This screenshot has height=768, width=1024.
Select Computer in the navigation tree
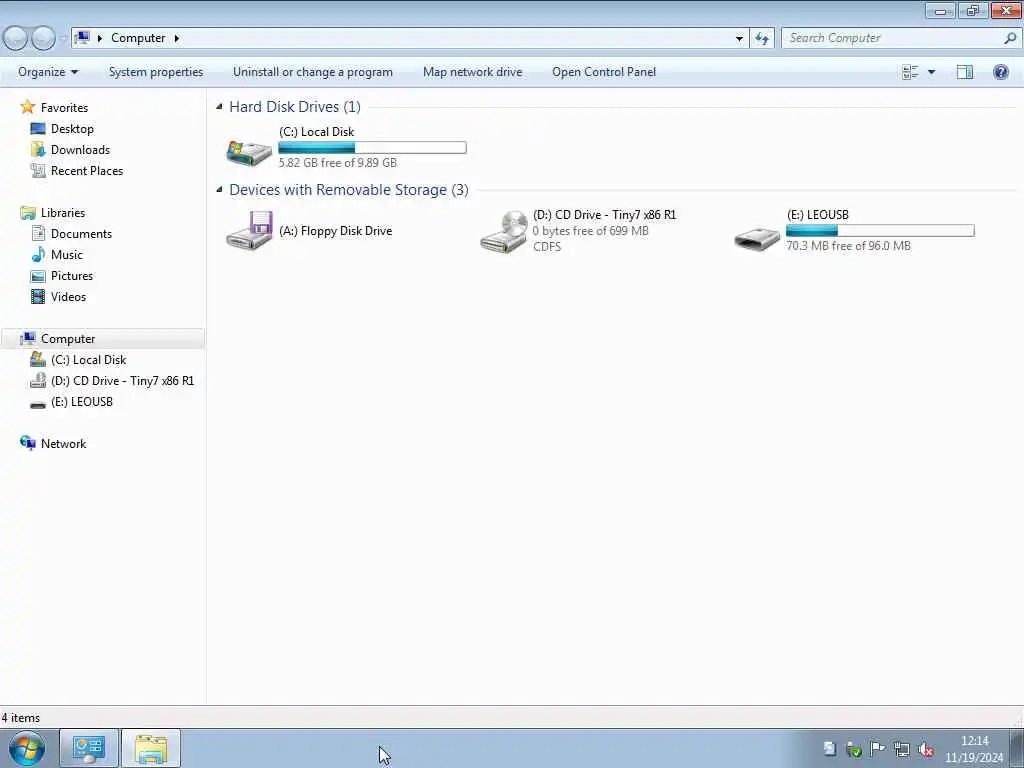68,338
